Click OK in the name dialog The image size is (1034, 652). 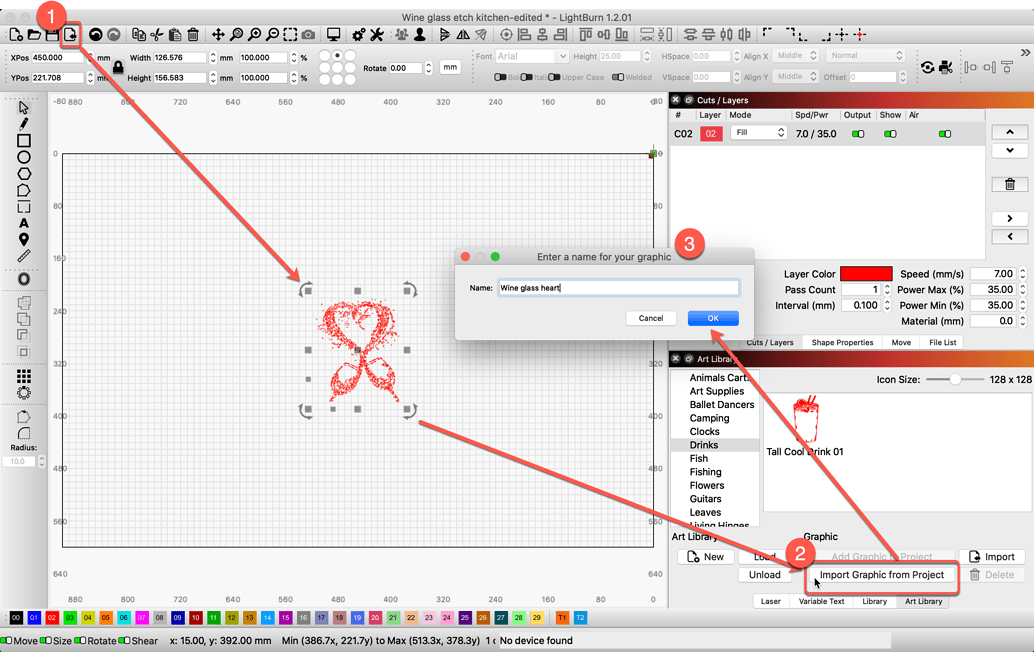click(713, 318)
